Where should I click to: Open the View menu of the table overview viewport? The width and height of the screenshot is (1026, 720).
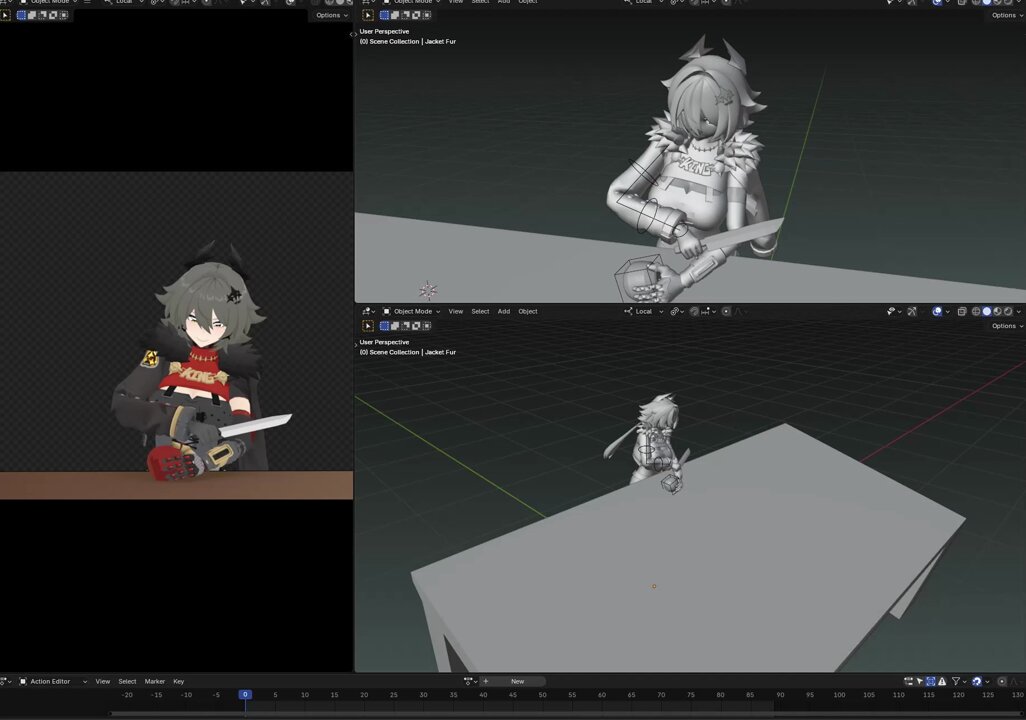click(x=455, y=312)
